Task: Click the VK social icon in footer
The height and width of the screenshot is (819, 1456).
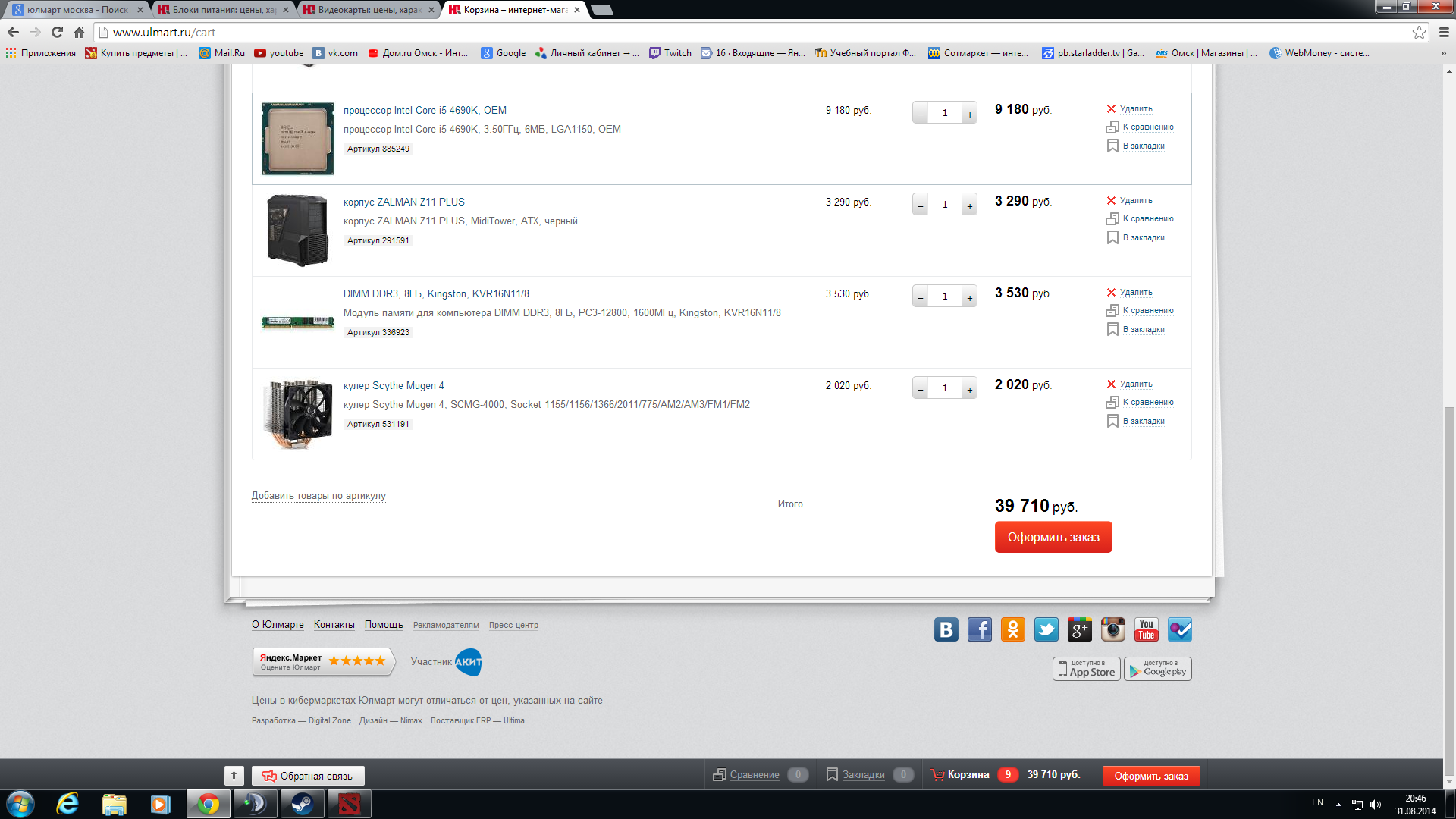Action: click(946, 629)
